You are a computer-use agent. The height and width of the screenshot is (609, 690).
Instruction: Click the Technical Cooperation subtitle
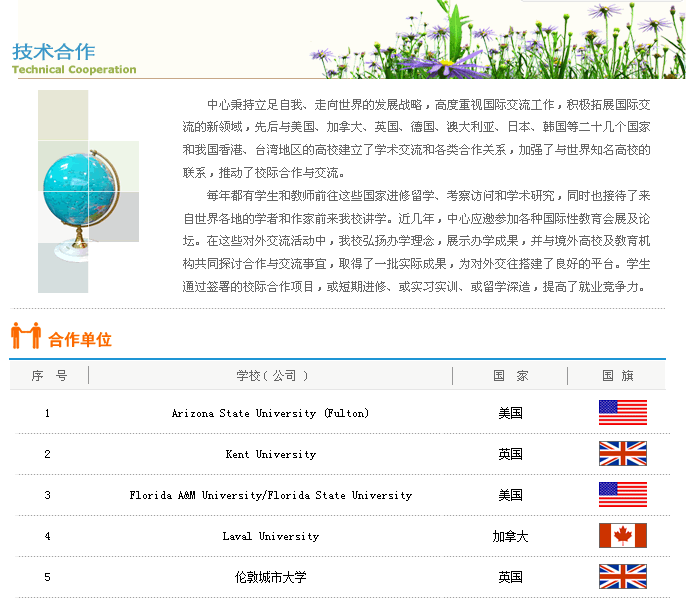[74, 70]
